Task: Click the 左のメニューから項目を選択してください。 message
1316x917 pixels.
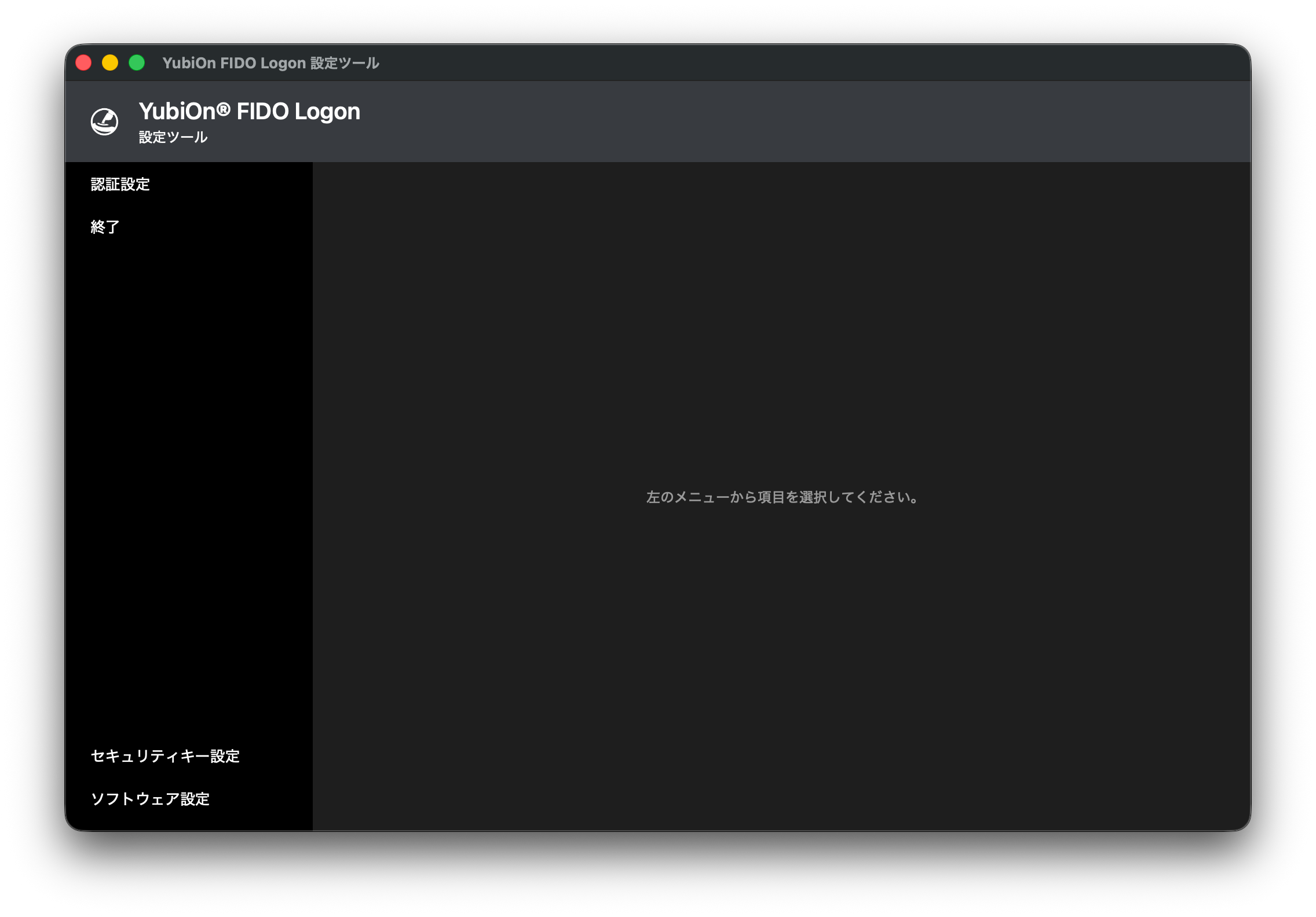Action: coord(782,497)
